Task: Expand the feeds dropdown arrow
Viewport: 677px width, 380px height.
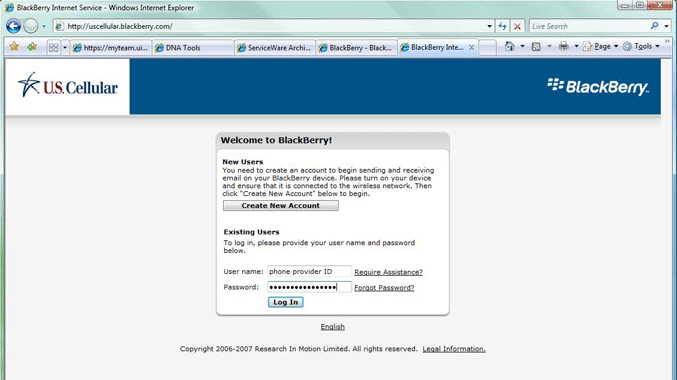Action: pyautogui.click(x=549, y=46)
